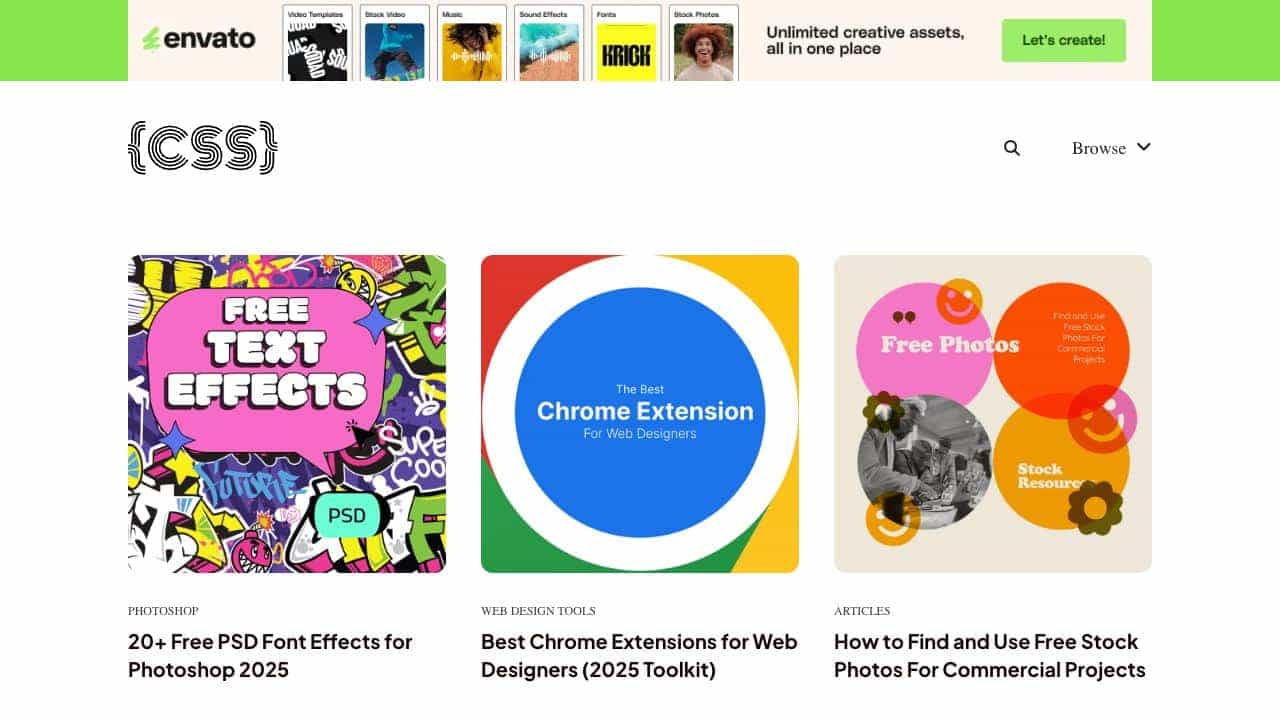Open the Browse menu
The width and height of the screenshot is (1280, 720).
pos(1111,148)
